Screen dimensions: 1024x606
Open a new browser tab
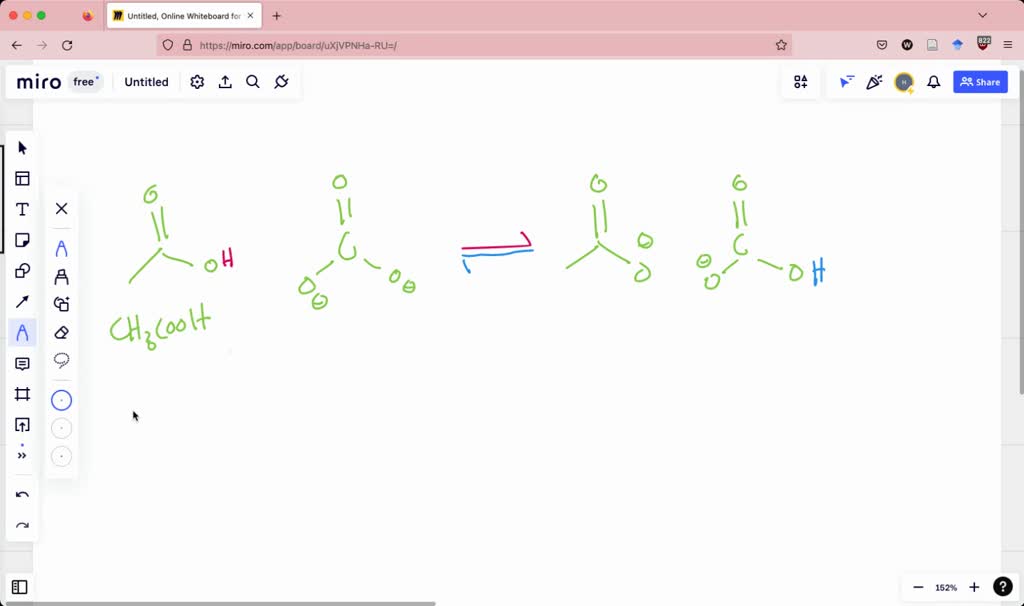[276, 16]
